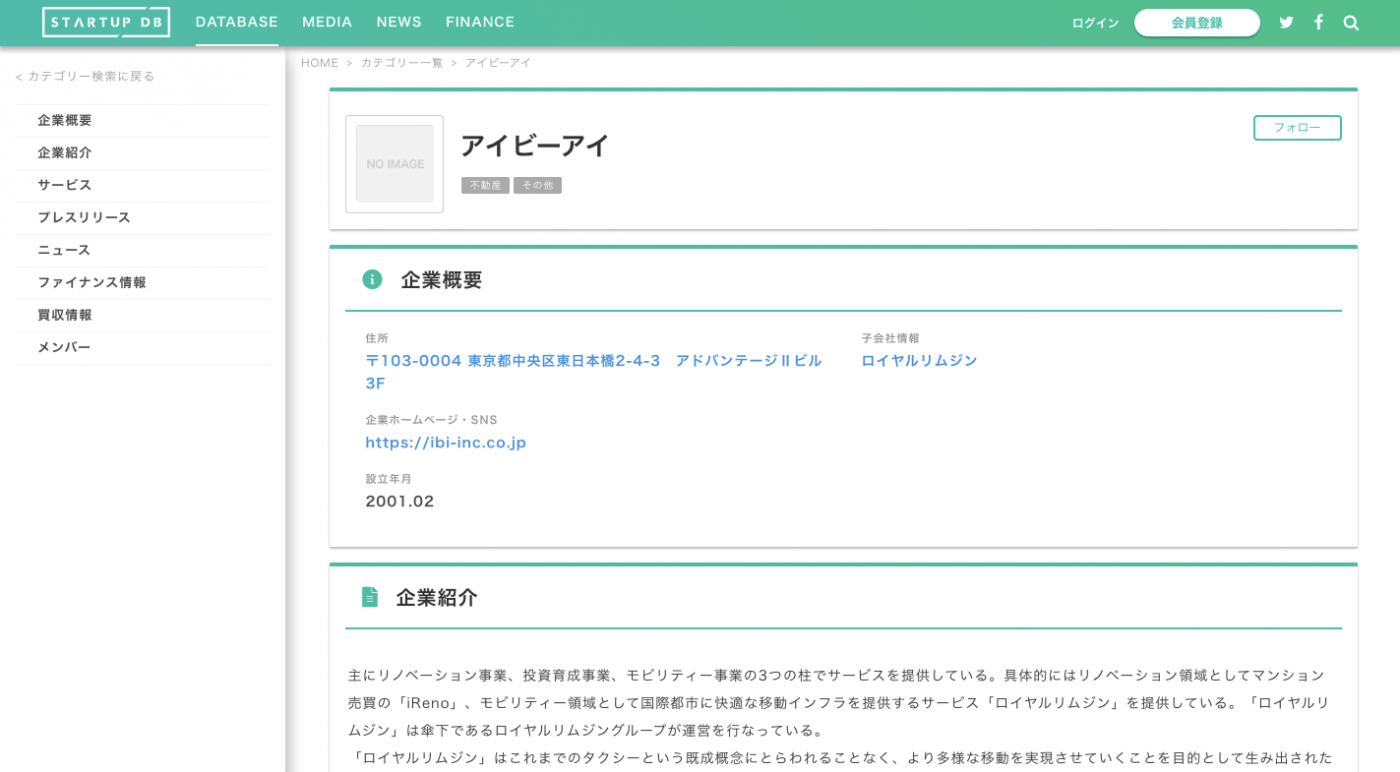
Task: Click the 会員登録 registration button
Action: 1197,22
